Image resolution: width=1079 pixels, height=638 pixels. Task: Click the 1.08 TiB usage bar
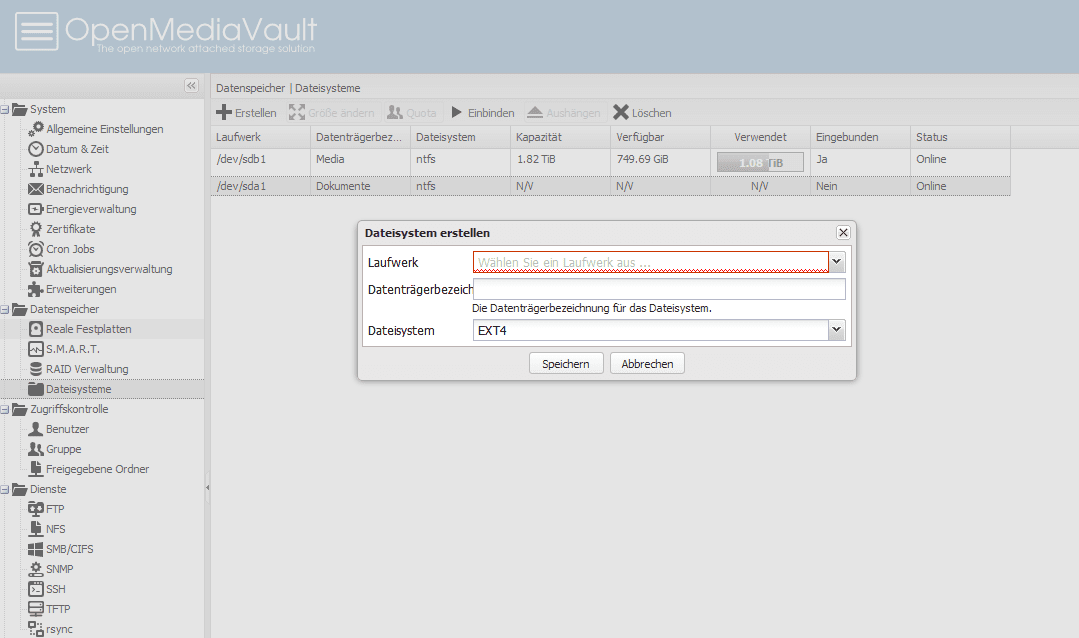coord(760,162)
